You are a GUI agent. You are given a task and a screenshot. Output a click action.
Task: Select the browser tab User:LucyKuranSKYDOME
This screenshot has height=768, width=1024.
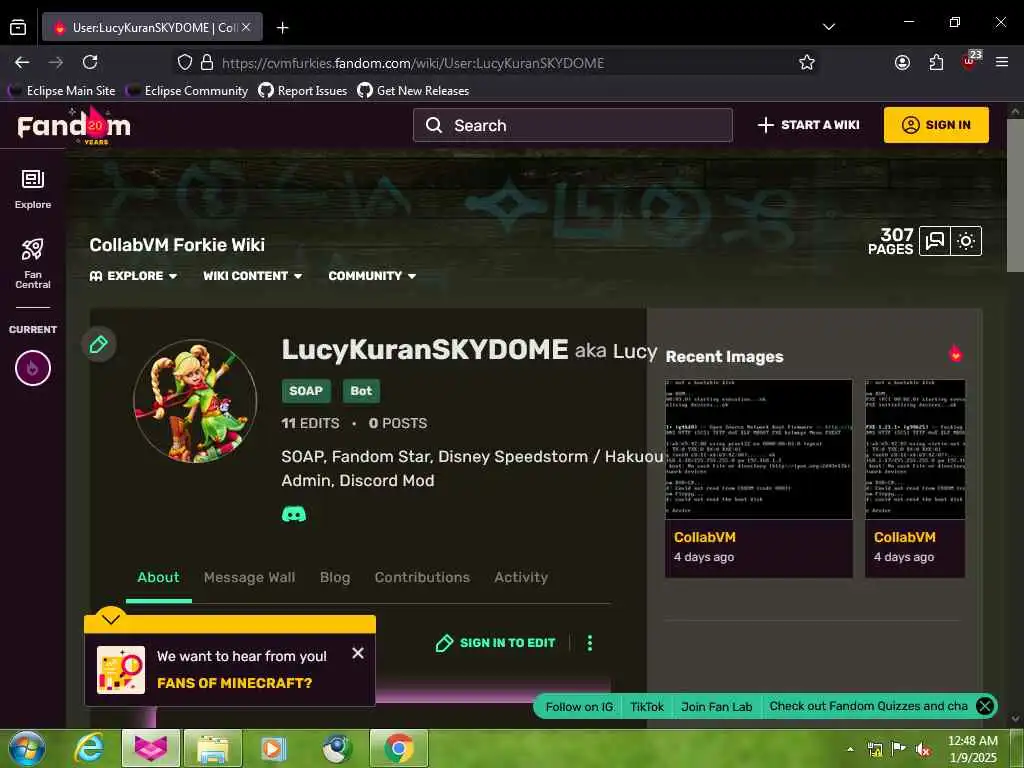tap(153, 27)
